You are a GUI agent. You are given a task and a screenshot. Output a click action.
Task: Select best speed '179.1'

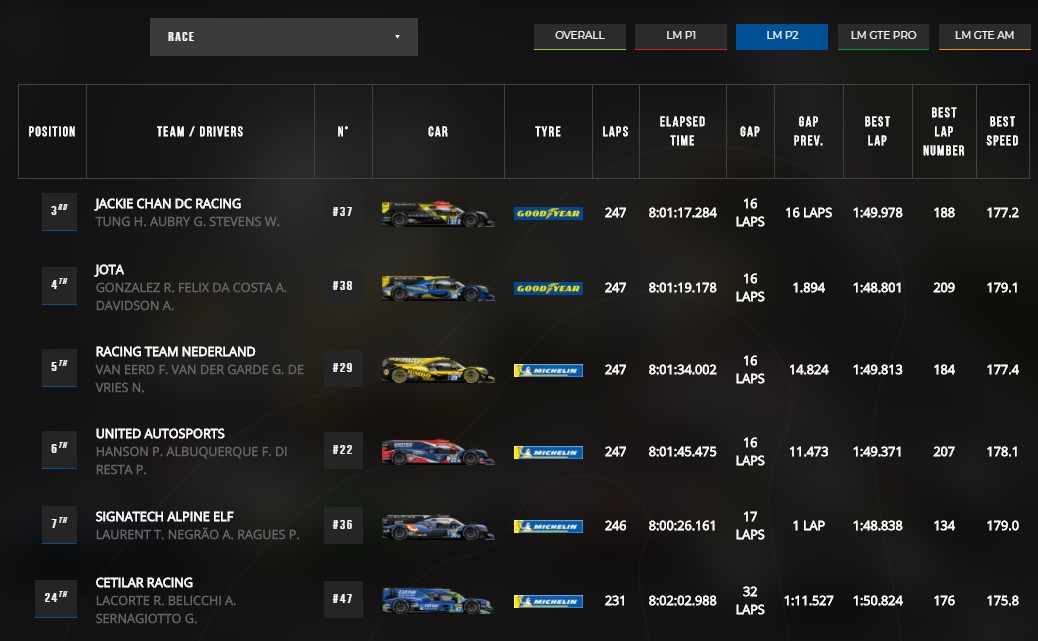[x=1002, y=288]
